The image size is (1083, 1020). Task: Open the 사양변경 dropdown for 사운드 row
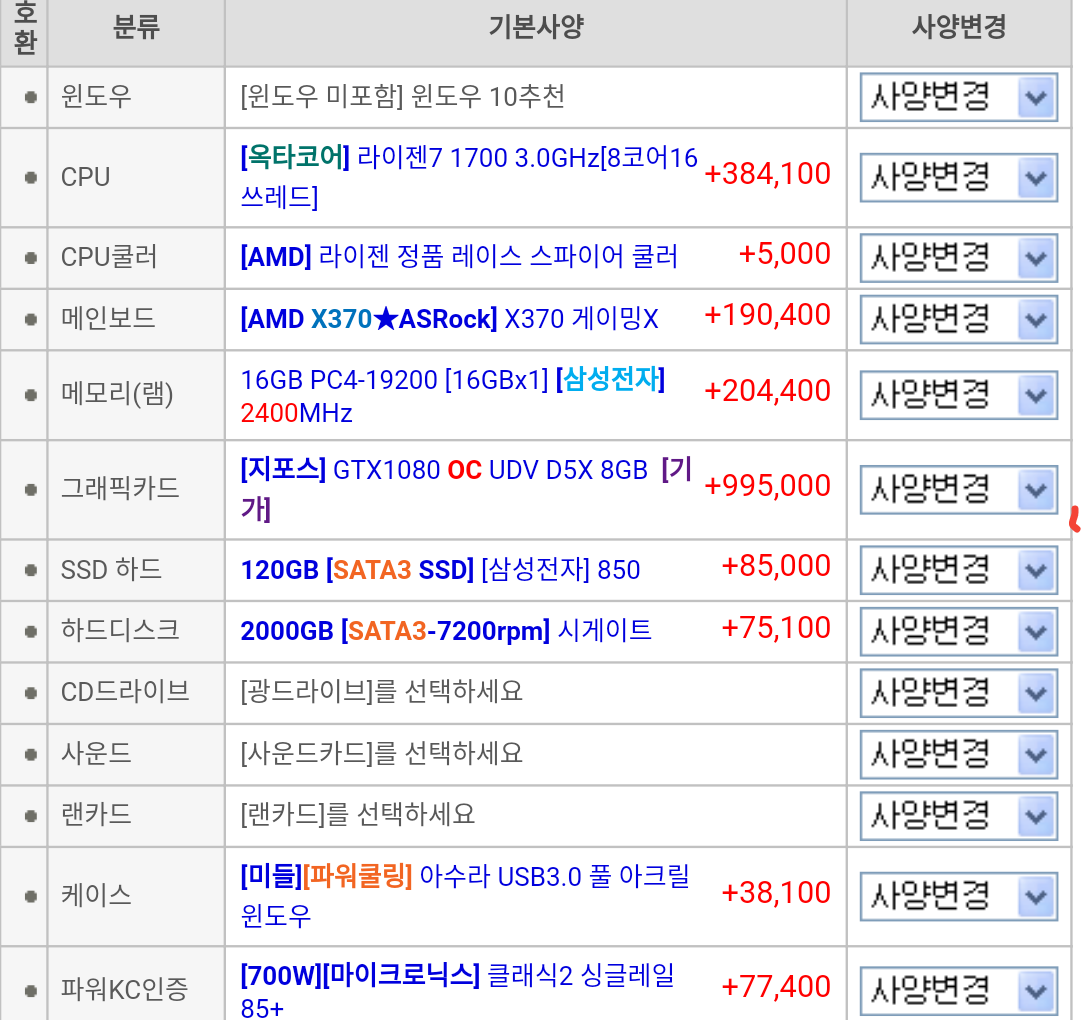(958, 754)
